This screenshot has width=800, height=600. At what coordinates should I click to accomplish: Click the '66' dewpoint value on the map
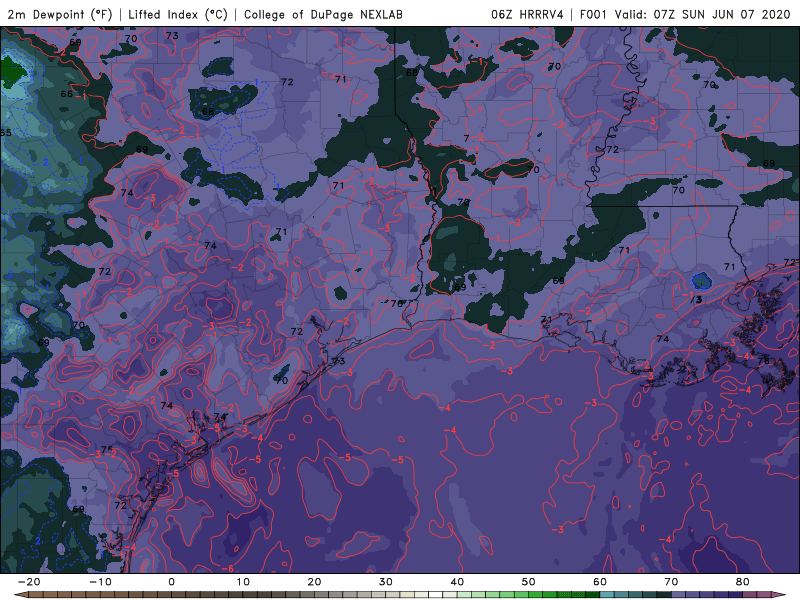pyautogui.click(x=66, y=94)
